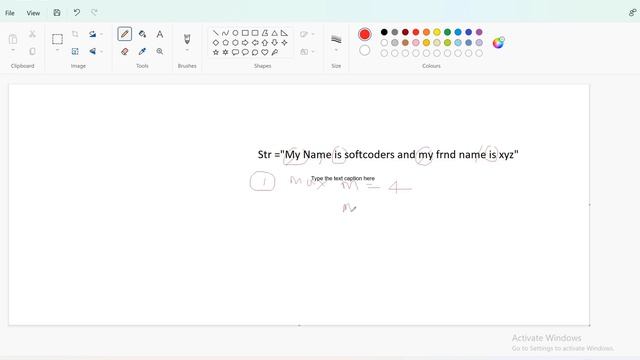Open the Shape fill dropdown
Screen dimensions: 640x360
307,51
